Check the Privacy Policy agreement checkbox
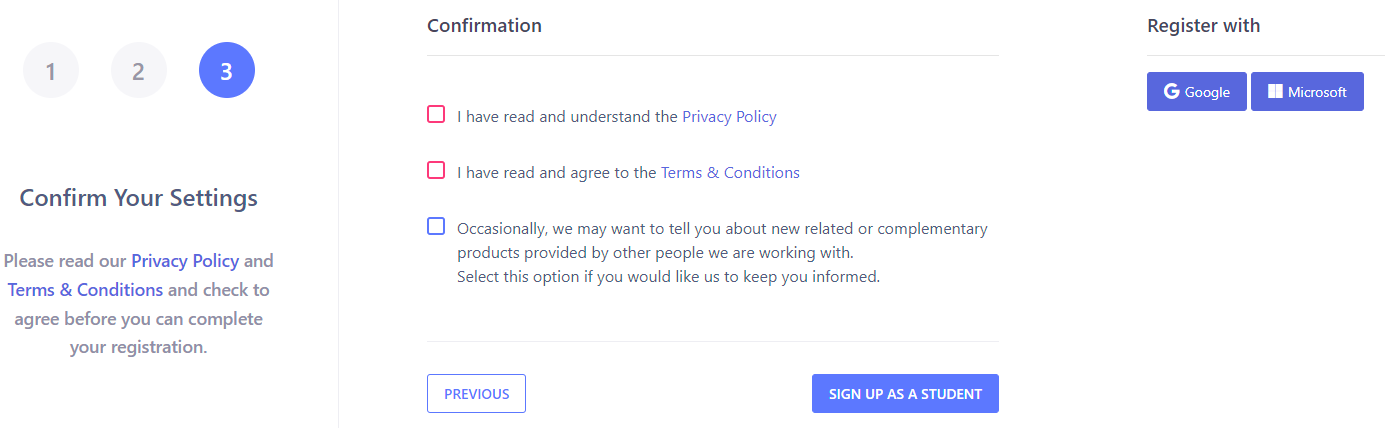1385x428 pixels. coord(436,114)
